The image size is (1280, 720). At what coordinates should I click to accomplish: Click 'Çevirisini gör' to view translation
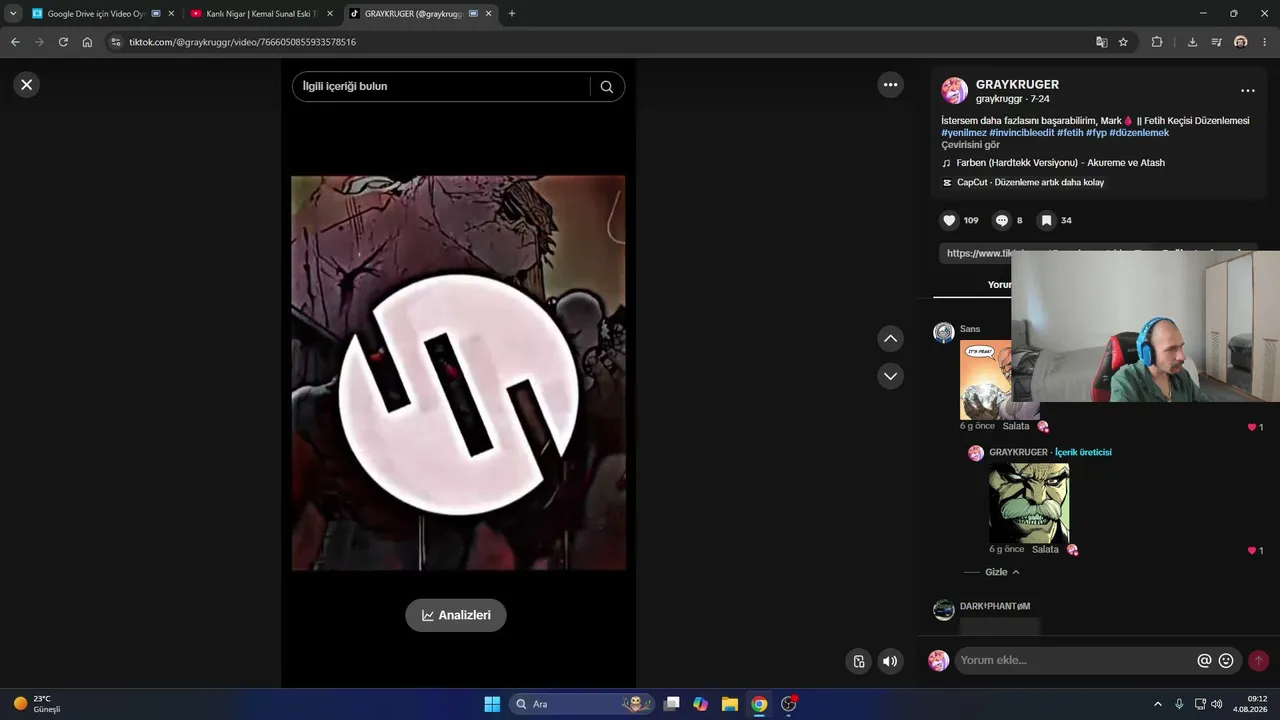coord(970,145)
